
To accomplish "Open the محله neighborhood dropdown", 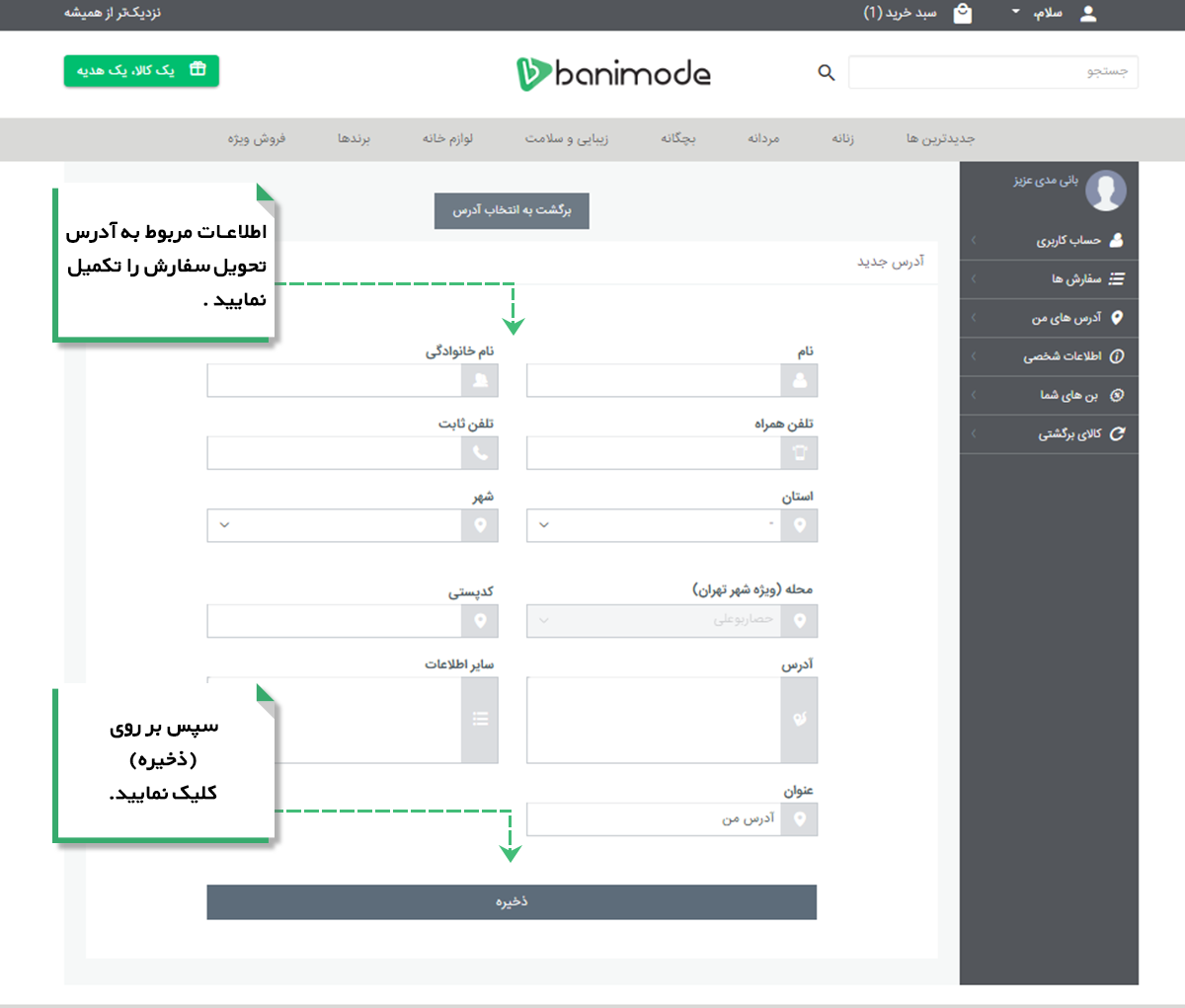I will (x=654, y=620).
